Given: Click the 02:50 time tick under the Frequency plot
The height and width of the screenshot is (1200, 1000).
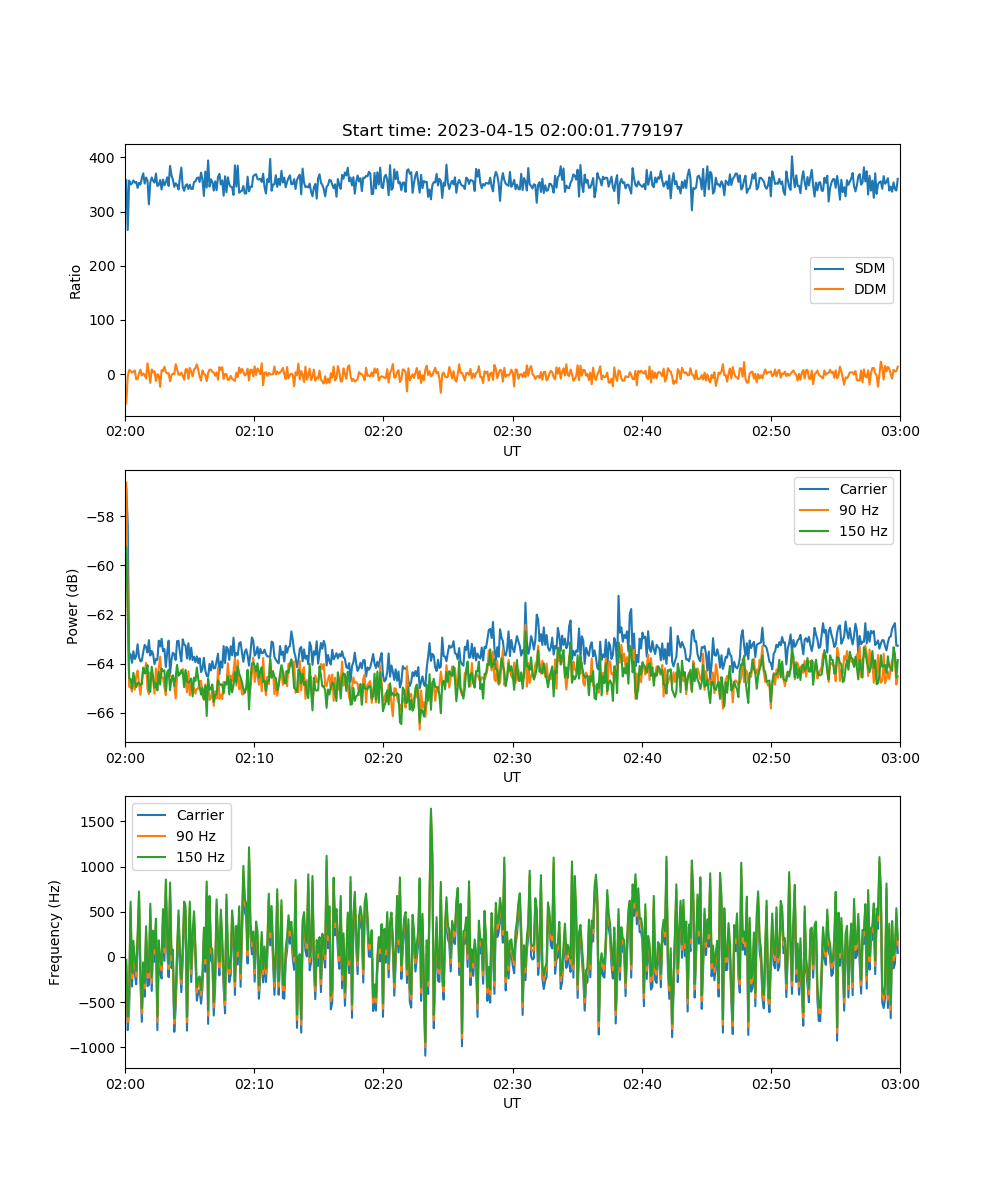Looking at the screenshot, I should [x=771, y=1083].
